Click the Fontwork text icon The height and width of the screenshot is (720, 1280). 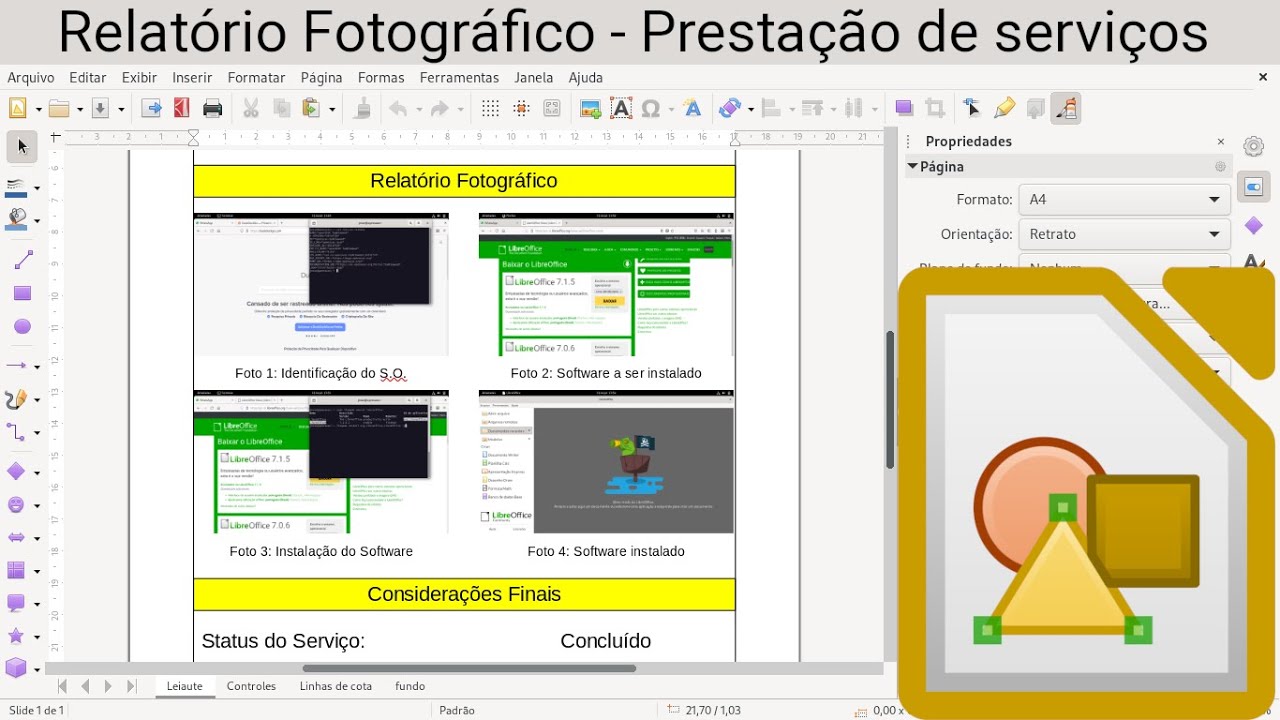tap(692, 108)
